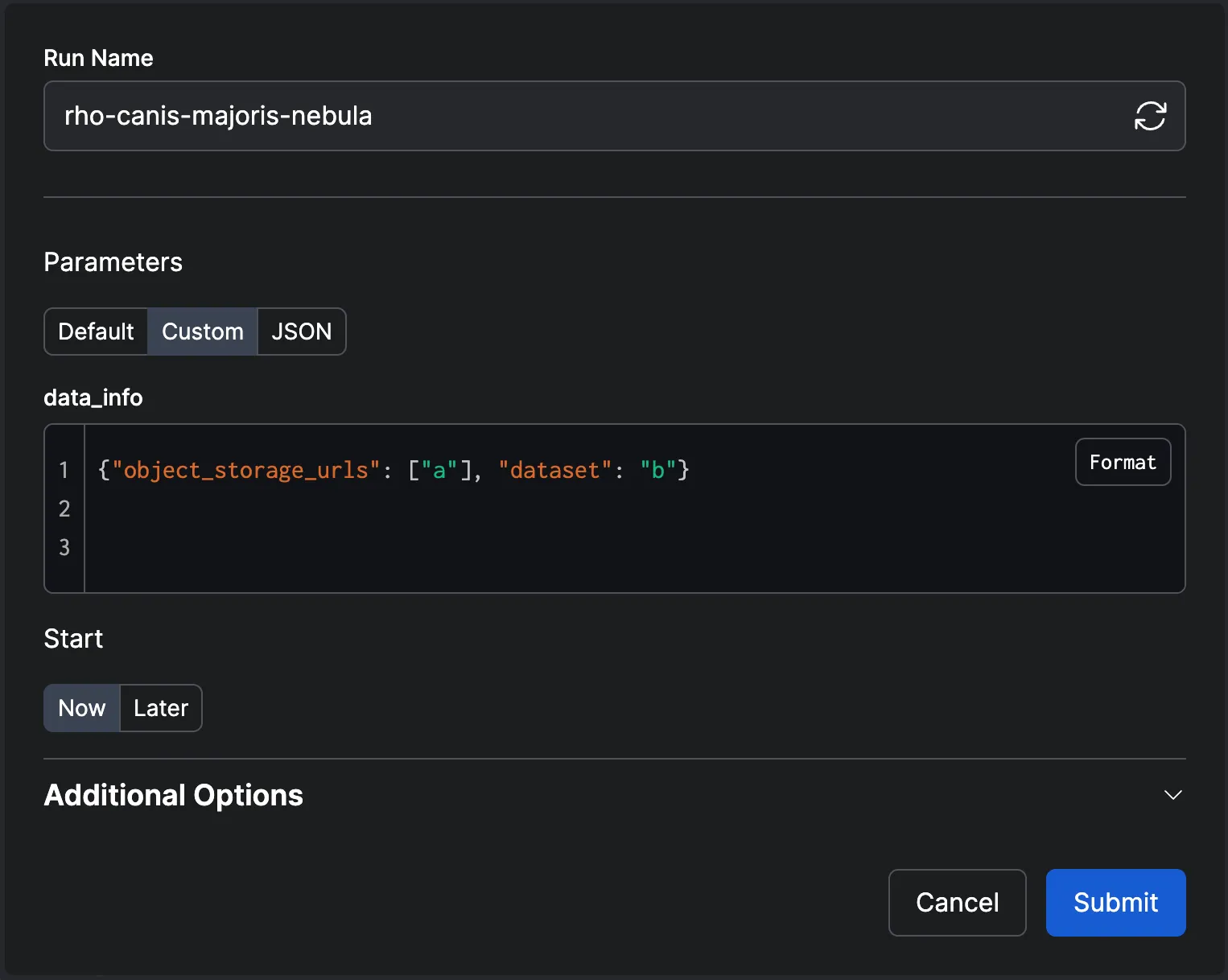Place cursor on the "b" string value

(x=657, y=470)
